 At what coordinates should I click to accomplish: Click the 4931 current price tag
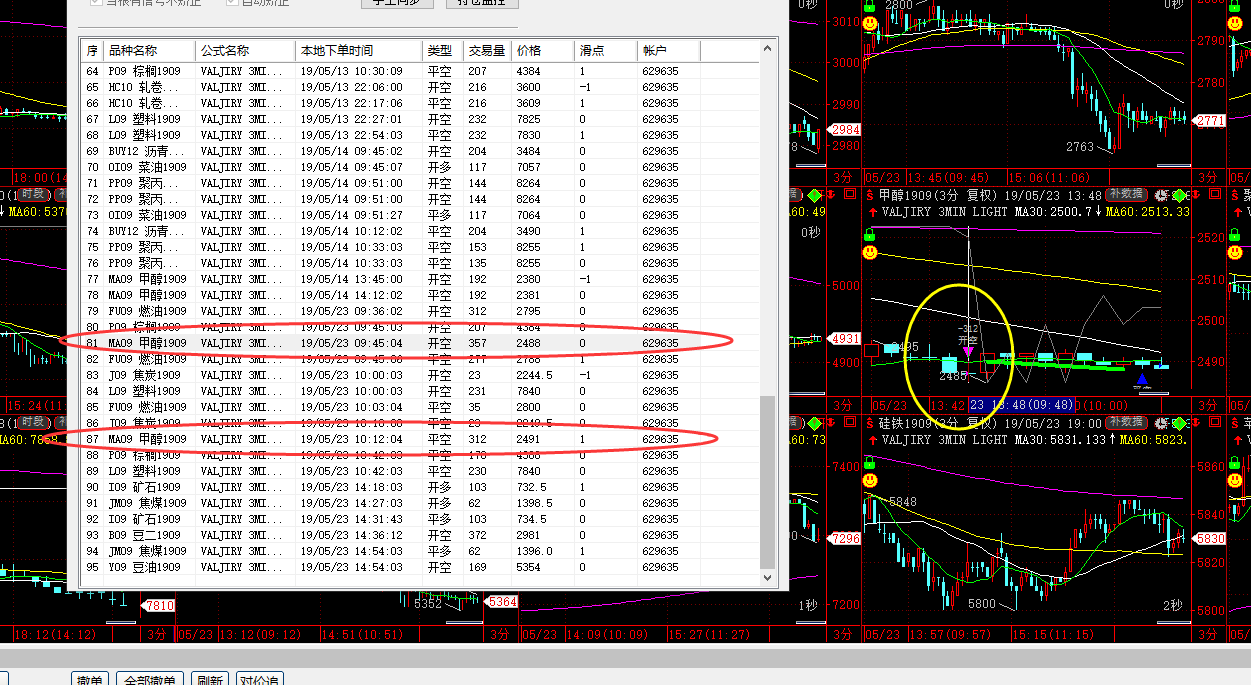click(x=846, y=338)
